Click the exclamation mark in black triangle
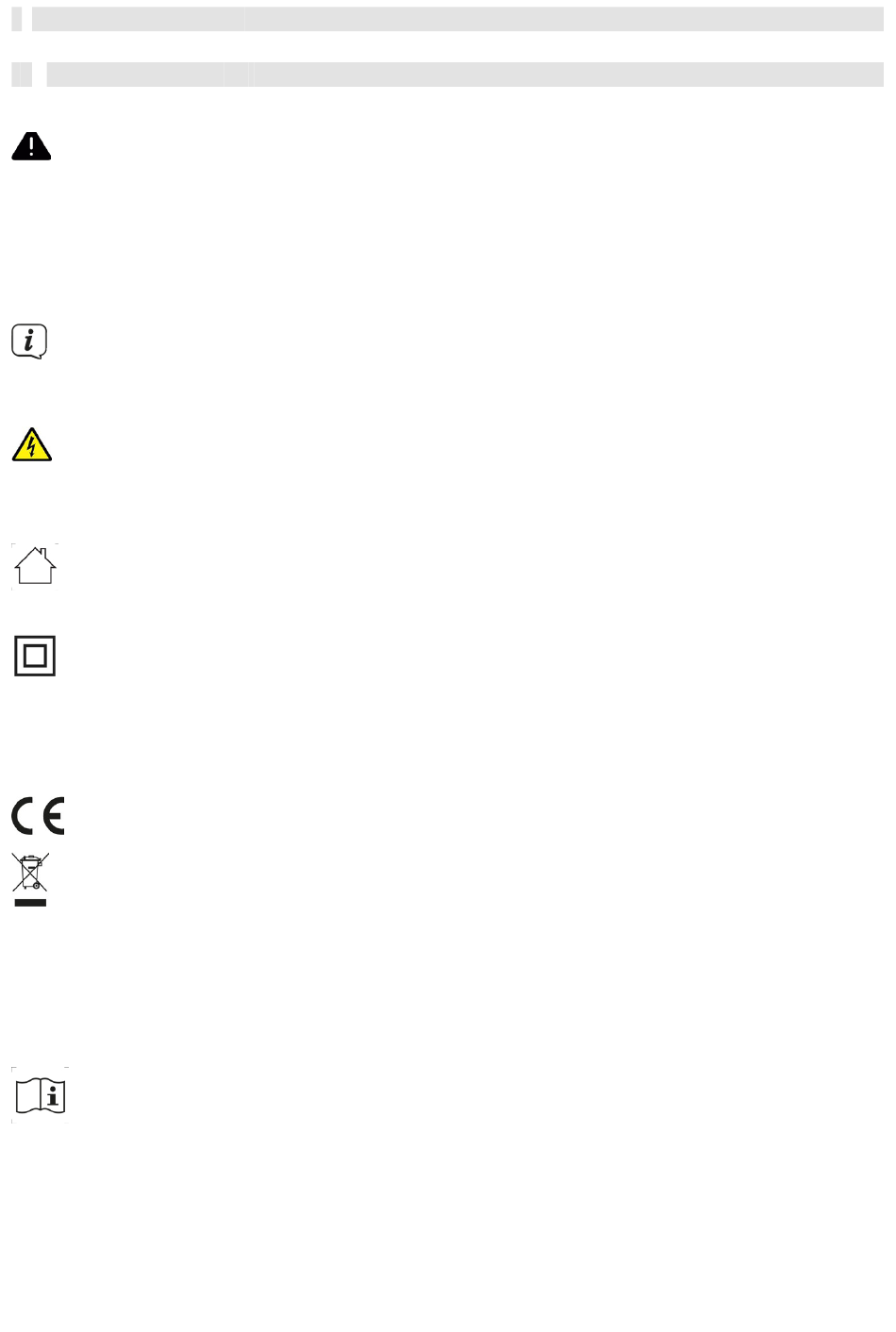Image resolution: width=896 pixels, height=1332 pixels. click(x=31, y=146)
